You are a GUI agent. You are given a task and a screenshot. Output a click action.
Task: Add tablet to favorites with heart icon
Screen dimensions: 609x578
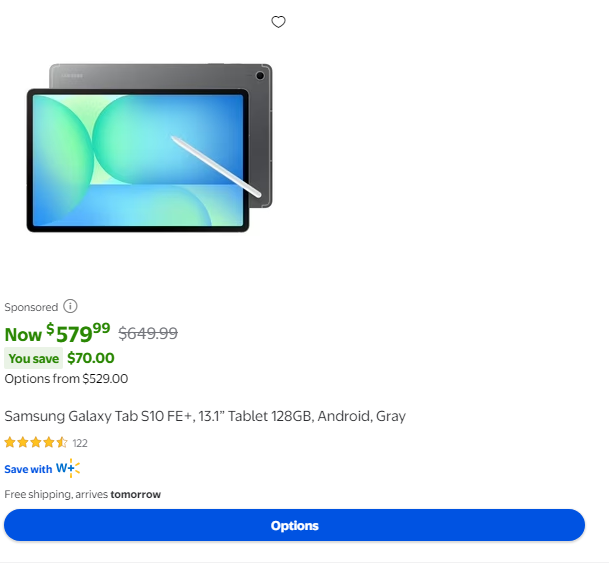(278, 22)
